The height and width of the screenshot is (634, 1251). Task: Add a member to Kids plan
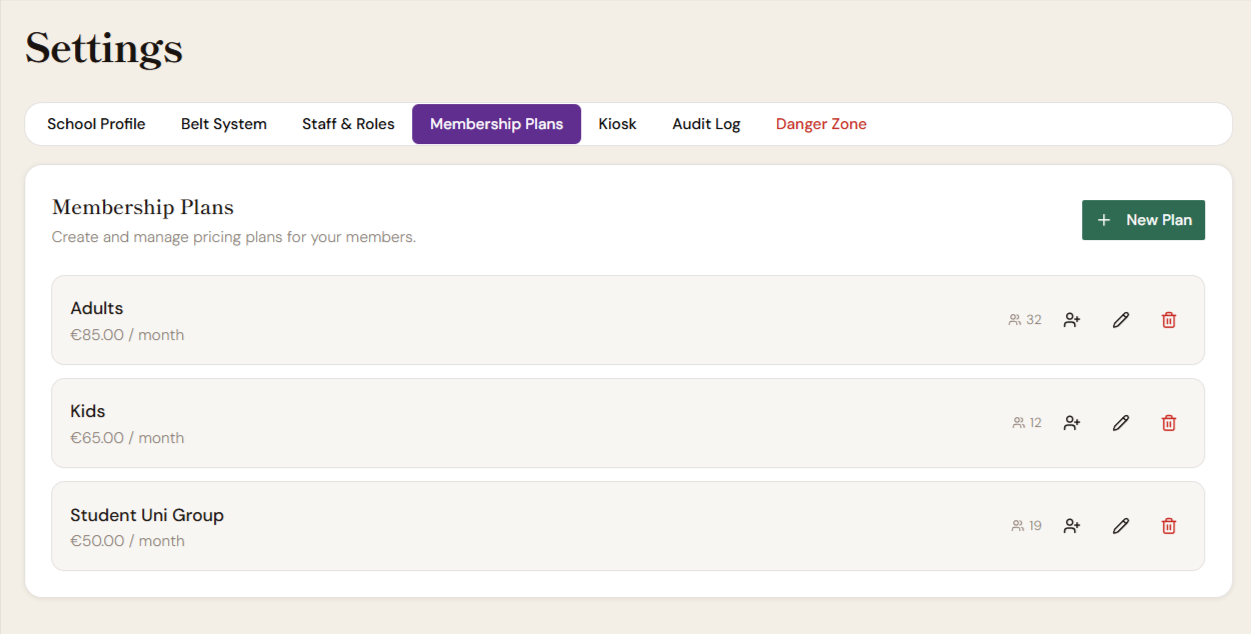point(1072,423)
